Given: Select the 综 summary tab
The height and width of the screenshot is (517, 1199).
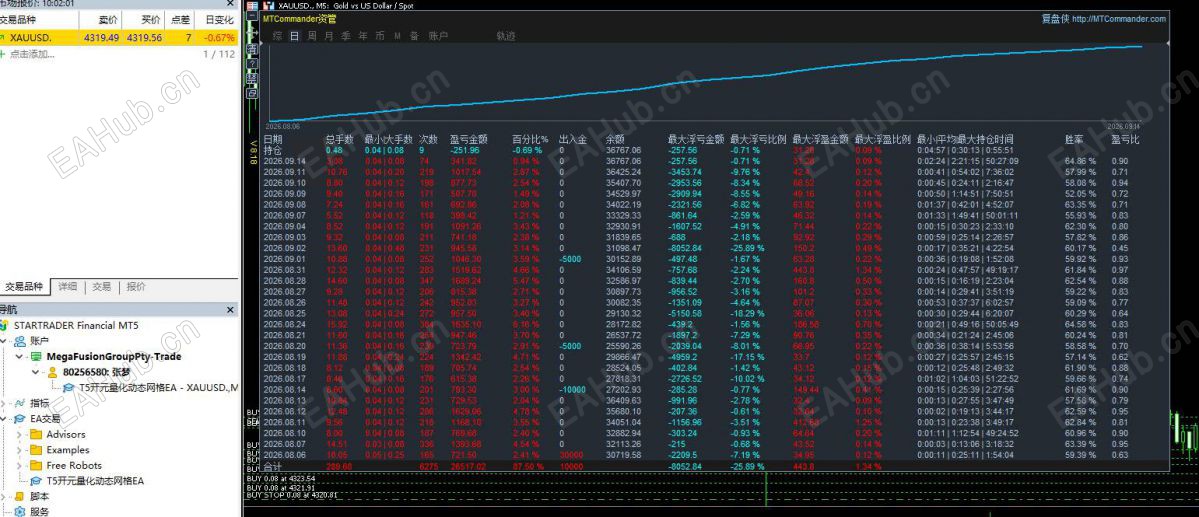Looking at the screenshot, I should pyautogui.click(x=278, y=35).
